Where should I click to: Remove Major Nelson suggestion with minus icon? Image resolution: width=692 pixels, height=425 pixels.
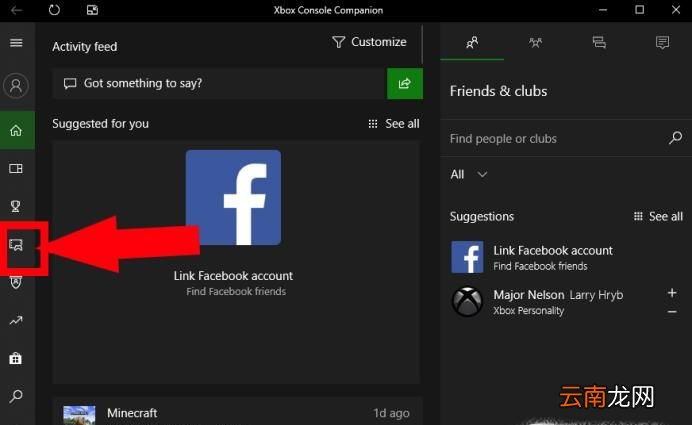point(672,312)
